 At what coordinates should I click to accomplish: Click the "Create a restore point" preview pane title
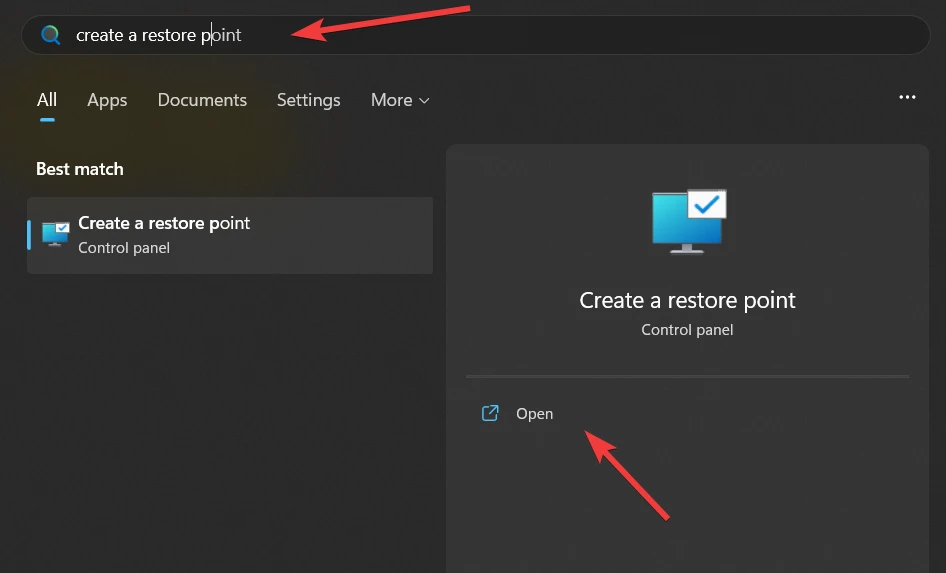click(687, 300)
